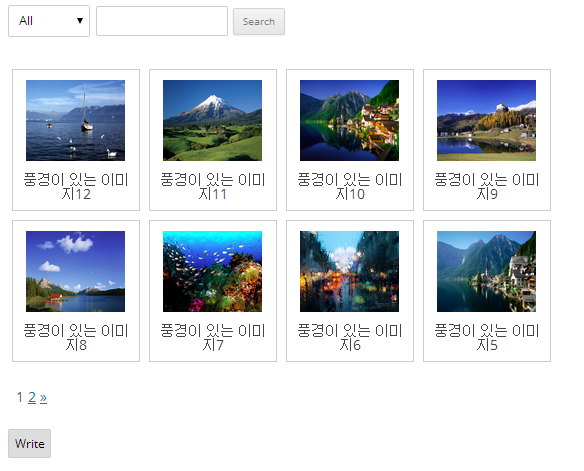Viewport: 584px width, 471px height.
Task: Click title 풍경이 있는 이미지7
Action: (x=213, y=337)
